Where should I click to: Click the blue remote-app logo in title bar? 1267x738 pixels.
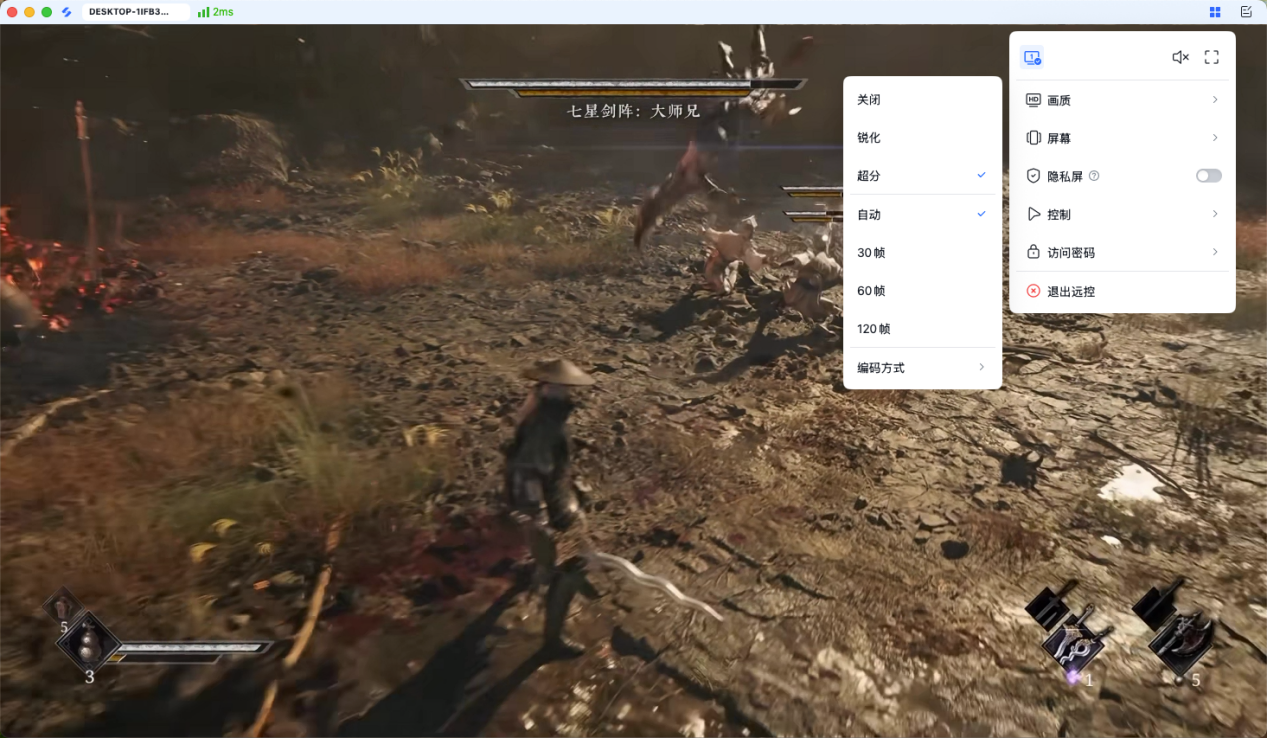pyautogui.click(x=66, y=12)
